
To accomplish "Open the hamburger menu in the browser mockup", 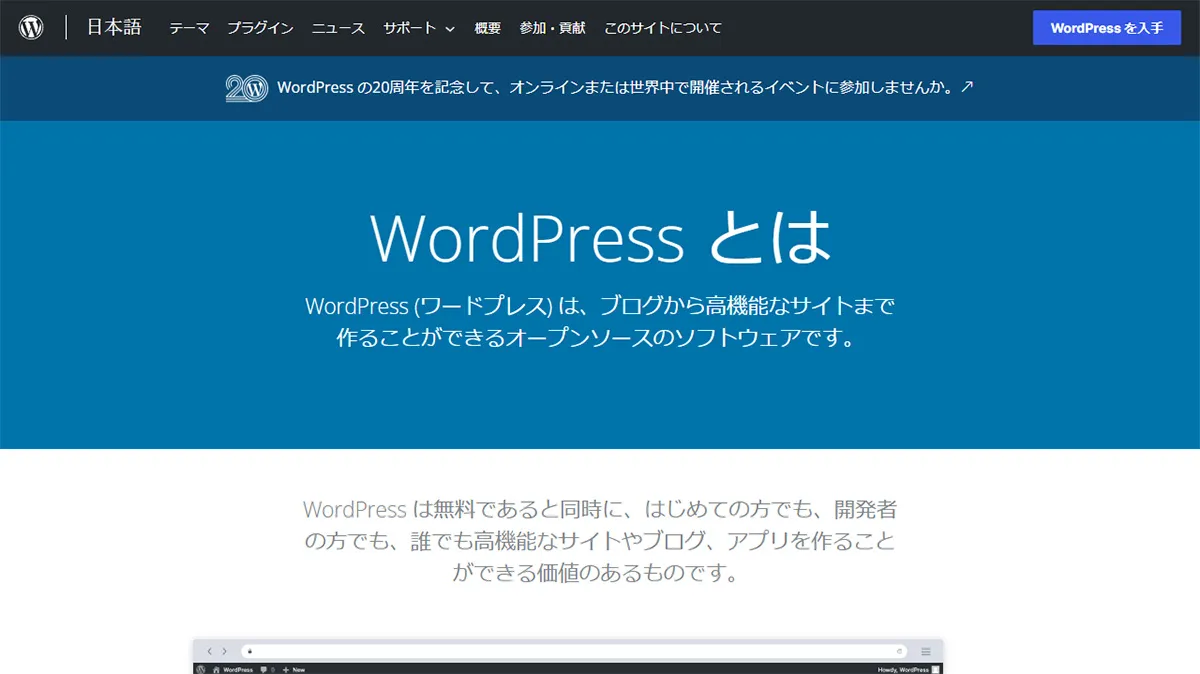I will coord(924,651).
